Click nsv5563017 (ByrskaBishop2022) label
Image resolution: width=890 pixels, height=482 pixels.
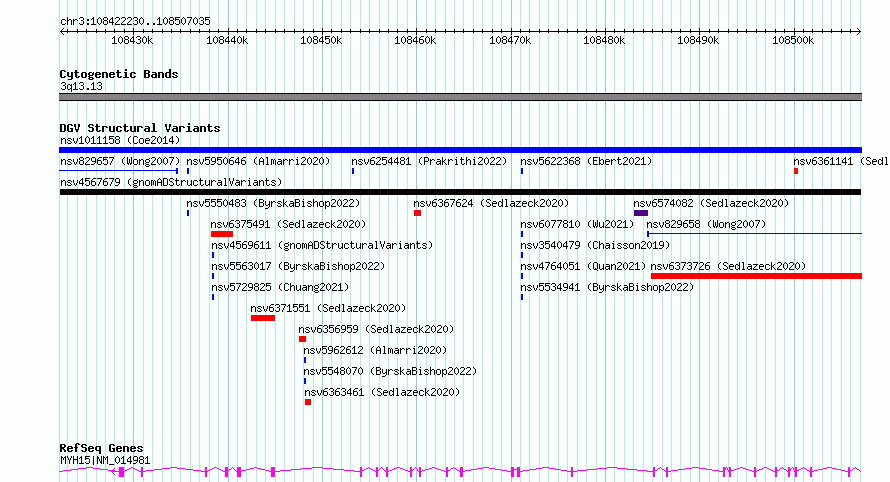tap(298, 266)
